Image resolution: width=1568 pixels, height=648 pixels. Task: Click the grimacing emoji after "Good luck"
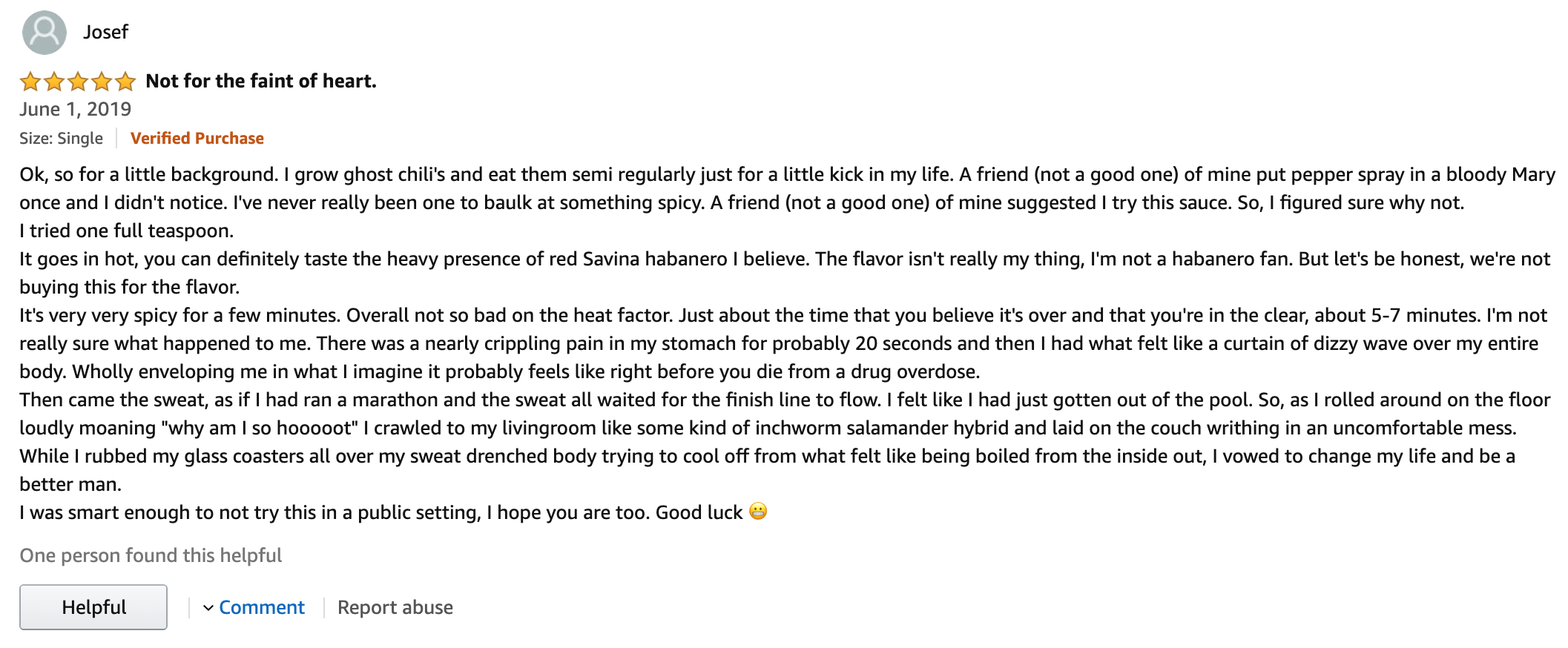(x=757, y=512)
